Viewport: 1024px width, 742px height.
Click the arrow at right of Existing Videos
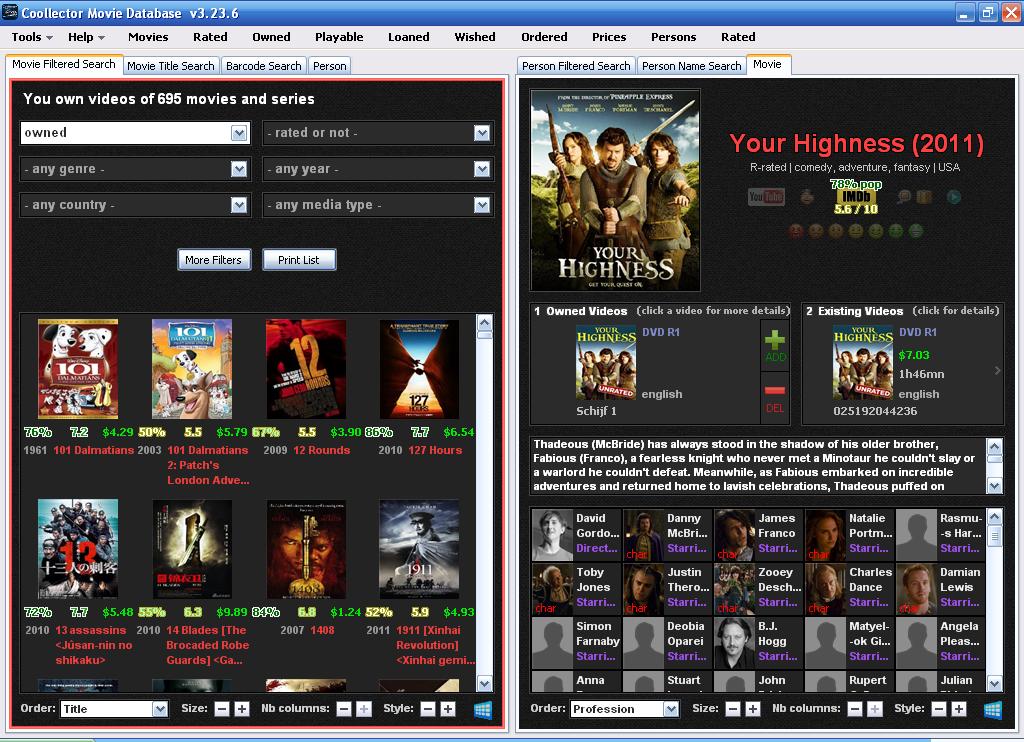click(x=997, y=370)
